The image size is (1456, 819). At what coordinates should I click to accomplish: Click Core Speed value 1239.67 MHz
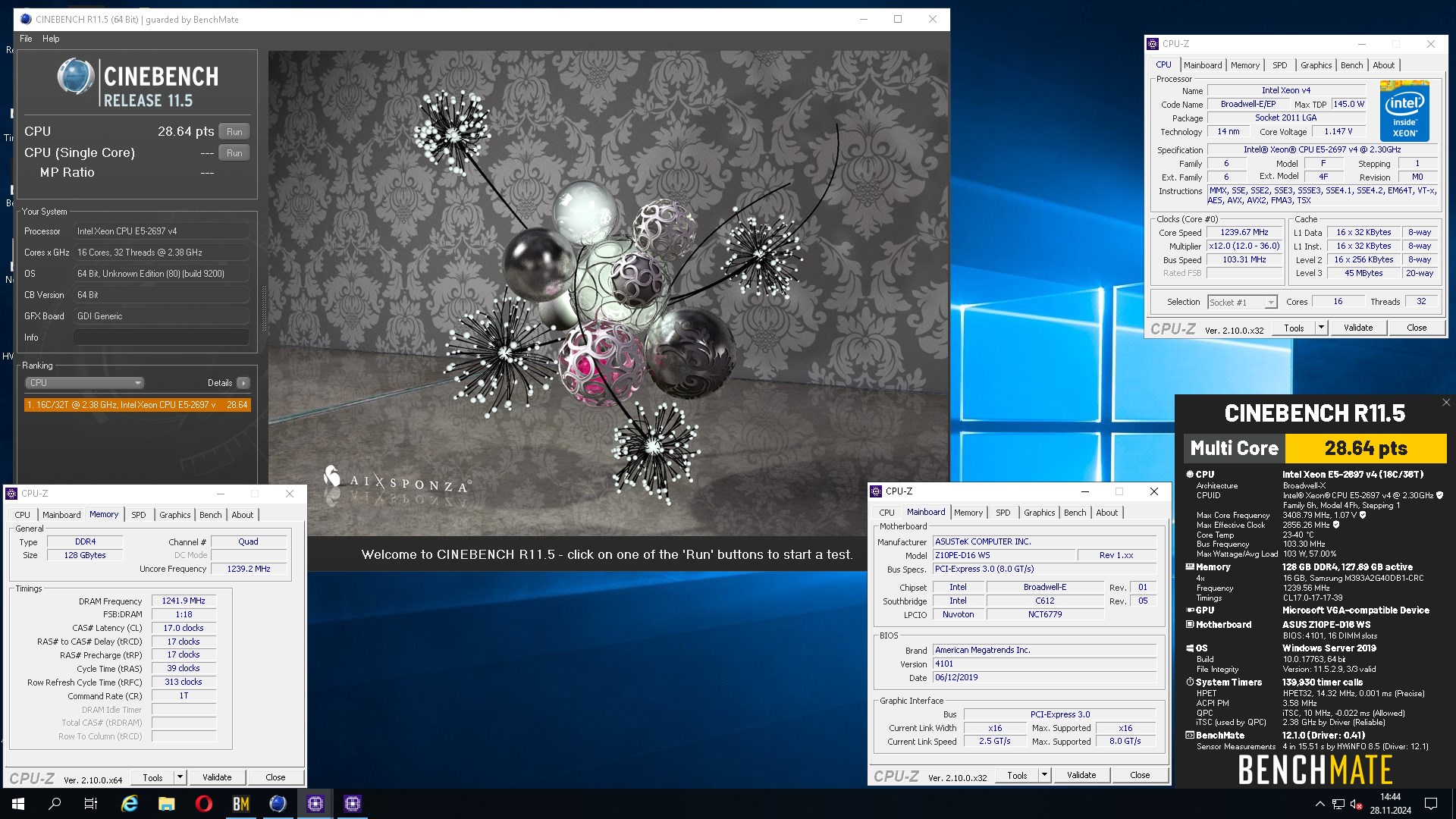tap(1244, 233)
